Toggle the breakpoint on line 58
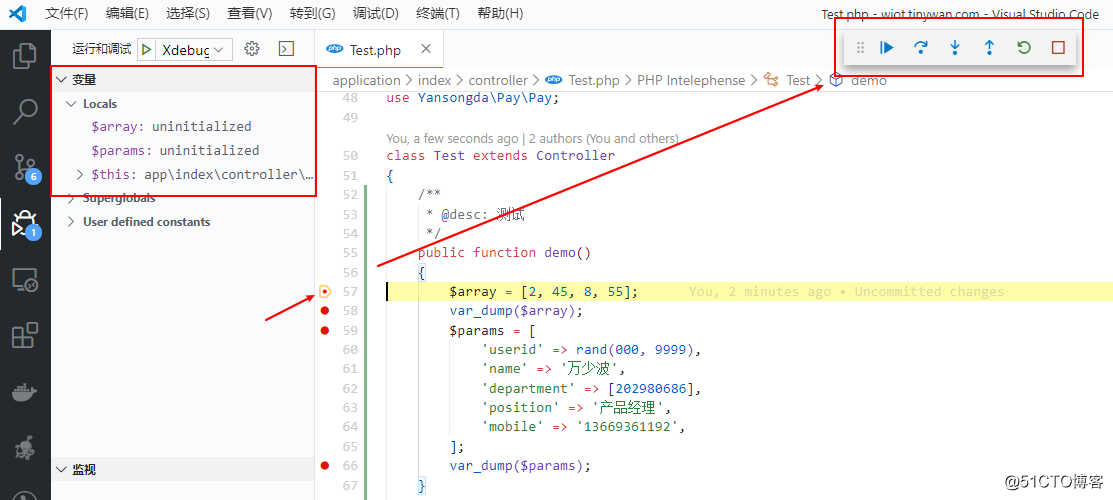This screenshot has height=500, width=1113. (325, 311)
